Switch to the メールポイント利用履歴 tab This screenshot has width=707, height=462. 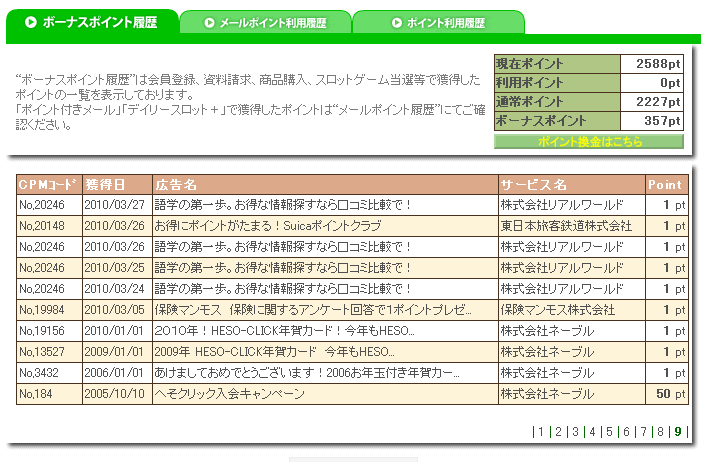(266, 23)
